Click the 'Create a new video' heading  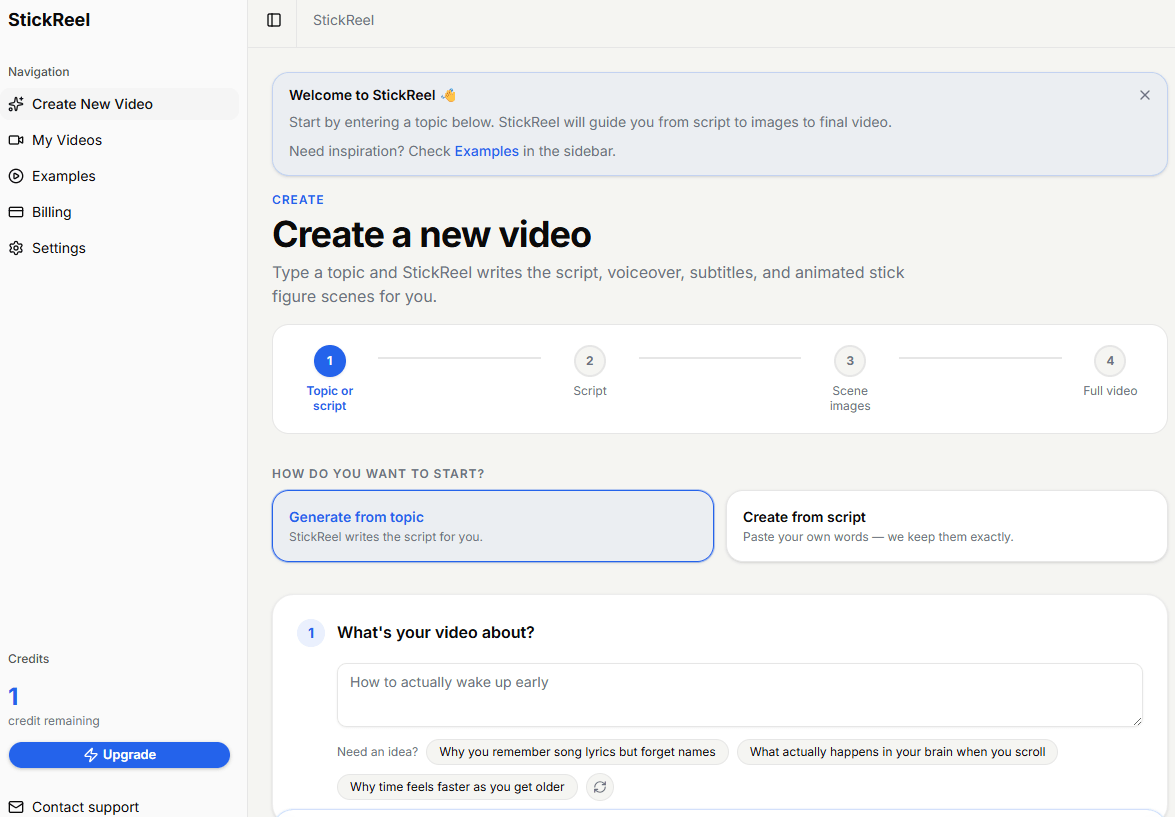432,235
